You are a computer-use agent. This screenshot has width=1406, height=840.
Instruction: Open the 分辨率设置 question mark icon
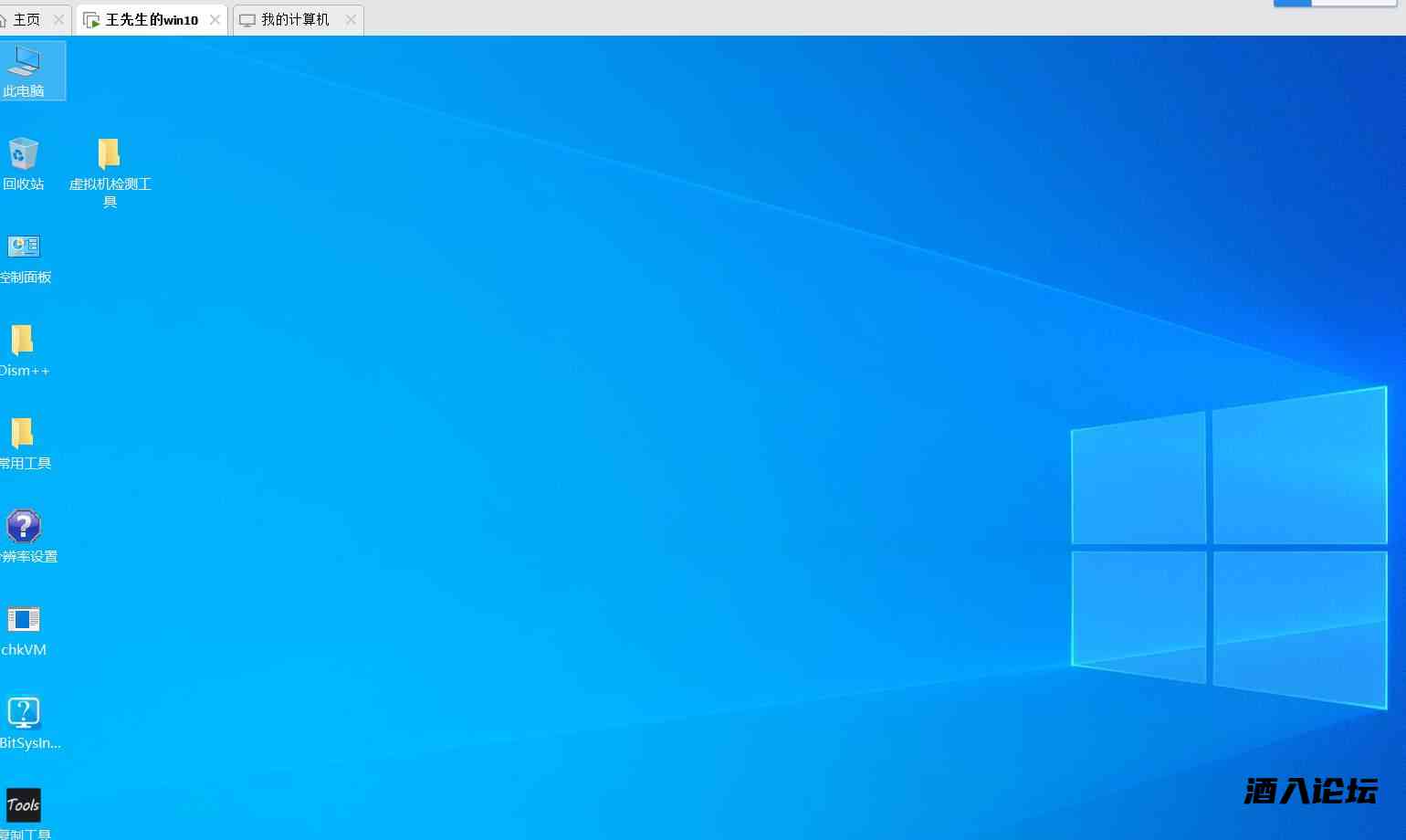click(24, 526)
